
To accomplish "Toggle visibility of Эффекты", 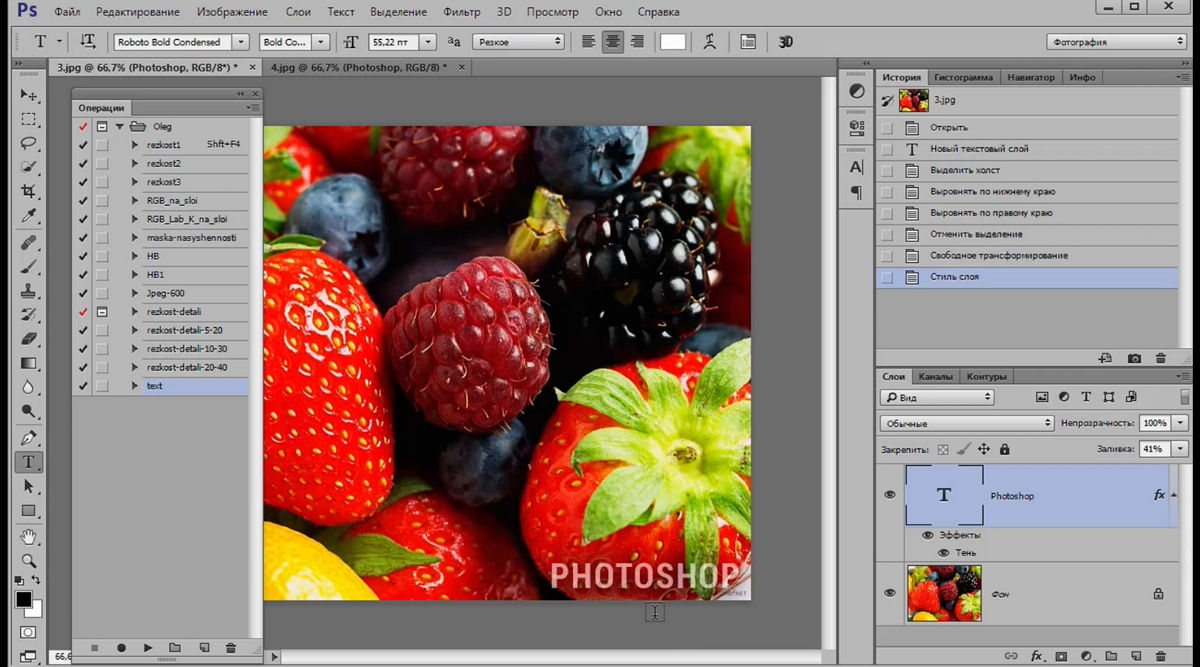I will [928, 535].
